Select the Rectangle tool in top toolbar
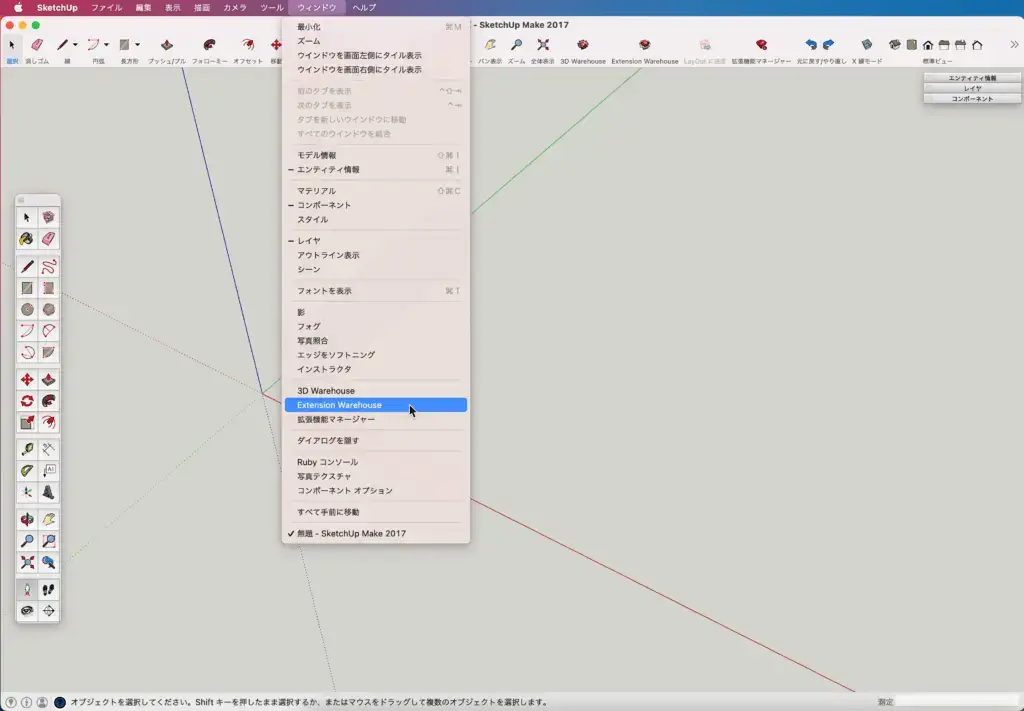This screenshot has width=1024, height=711. 125,45
